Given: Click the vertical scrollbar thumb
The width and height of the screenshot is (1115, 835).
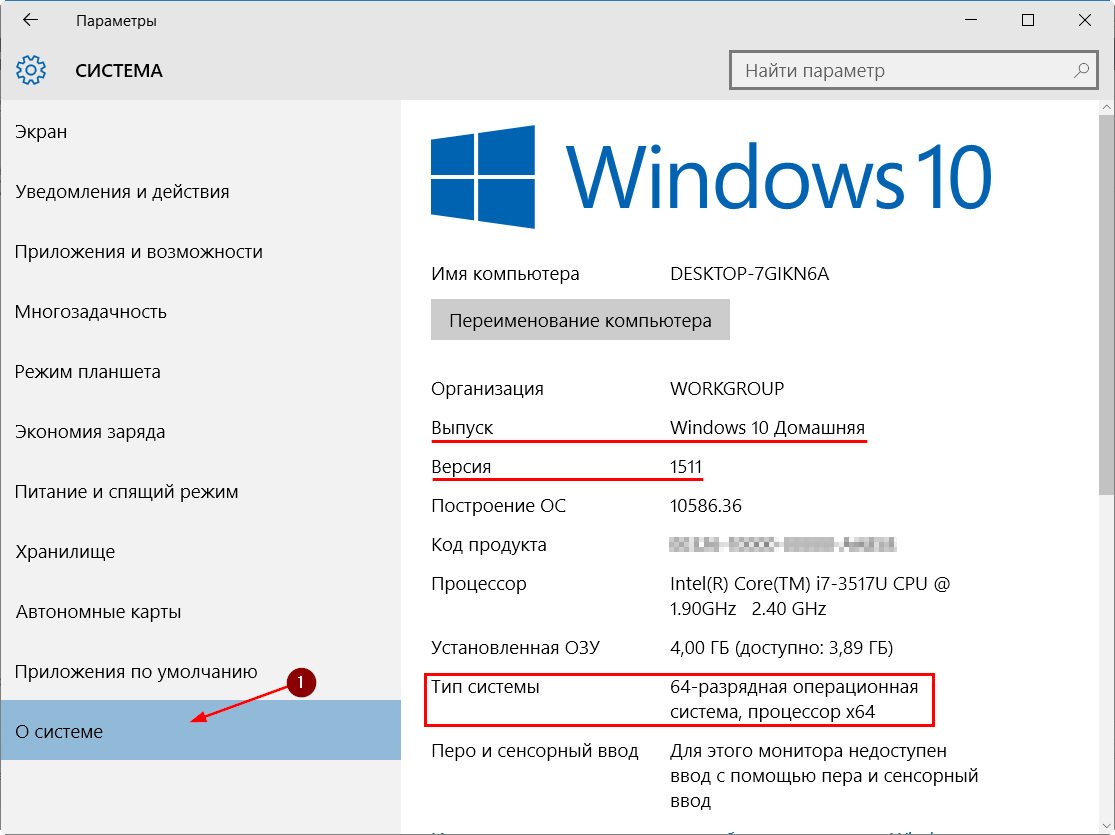Looking at the screenshot, I should pos(1106,306).
